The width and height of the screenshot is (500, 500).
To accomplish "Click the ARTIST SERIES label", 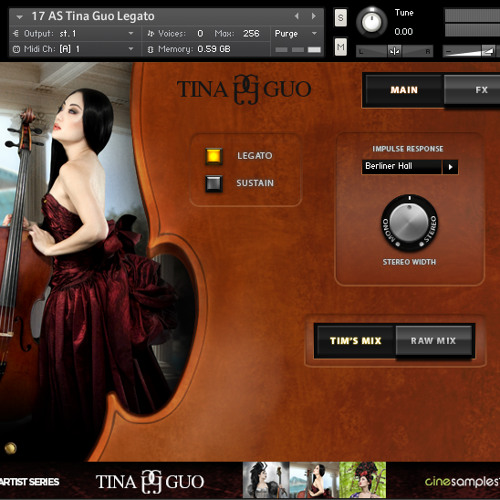I will tap(29, 482).
